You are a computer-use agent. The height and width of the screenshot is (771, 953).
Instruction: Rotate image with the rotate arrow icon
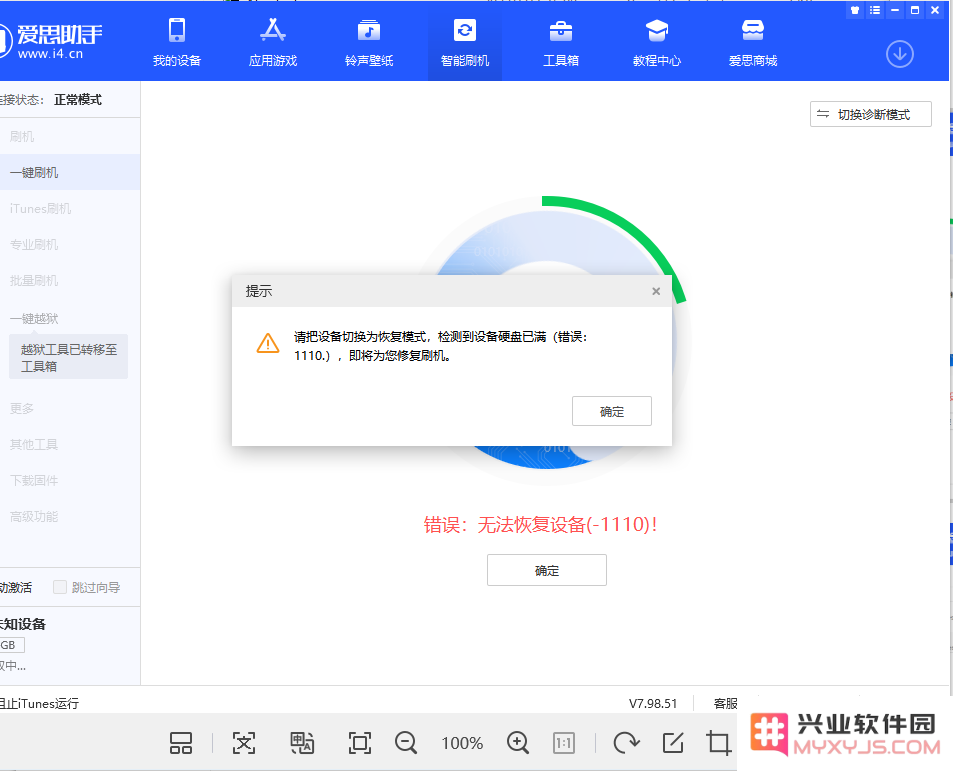pyautogui.click(x=626, y=742)
